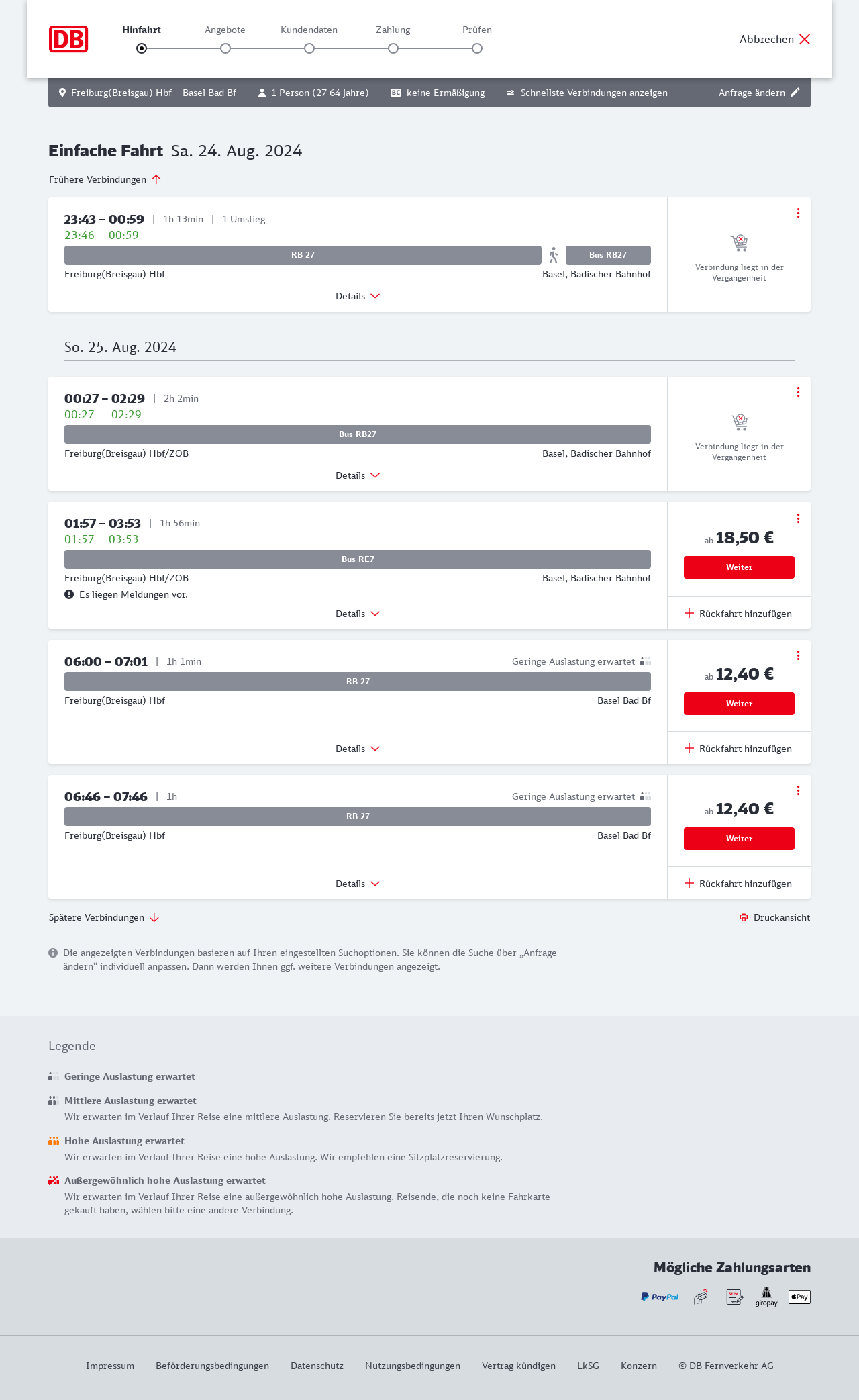859x1400 pixels.
Task: Show Spätere Verbindungen
Action: pyautogui.click(x=104, y=917)
